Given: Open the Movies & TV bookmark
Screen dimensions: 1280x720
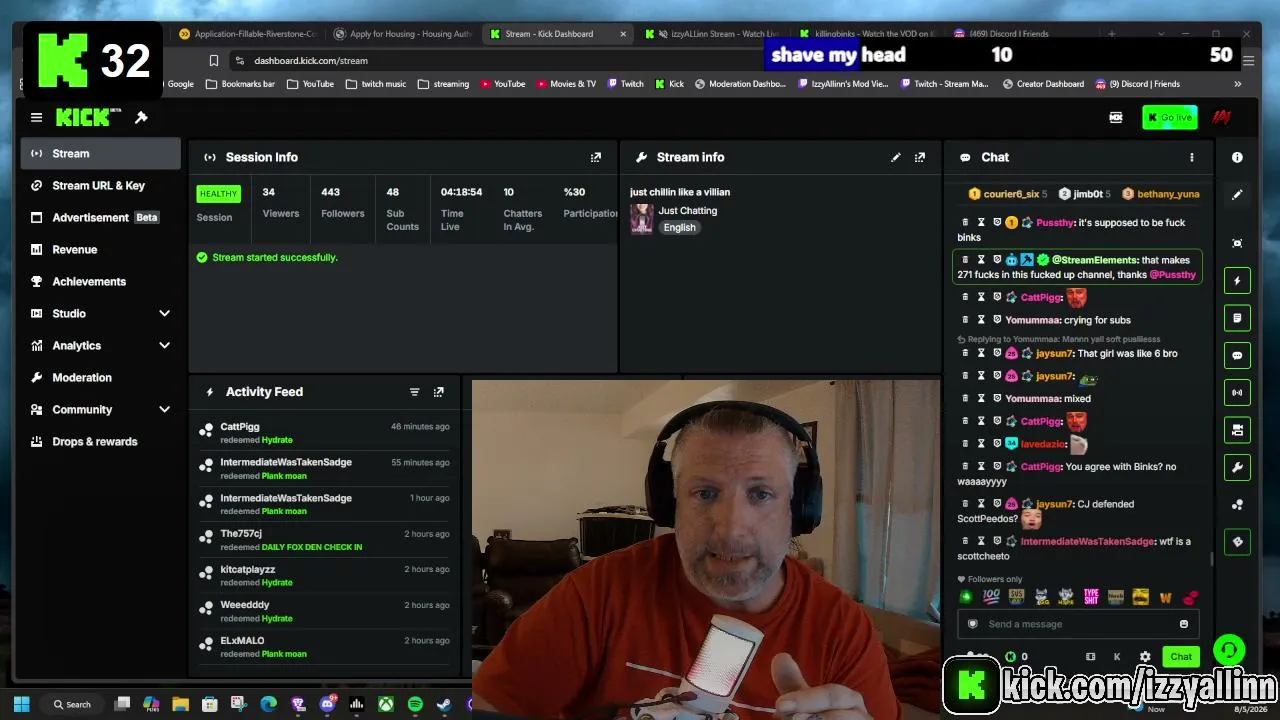Looking at the screenshot, I should click(566, 84).
